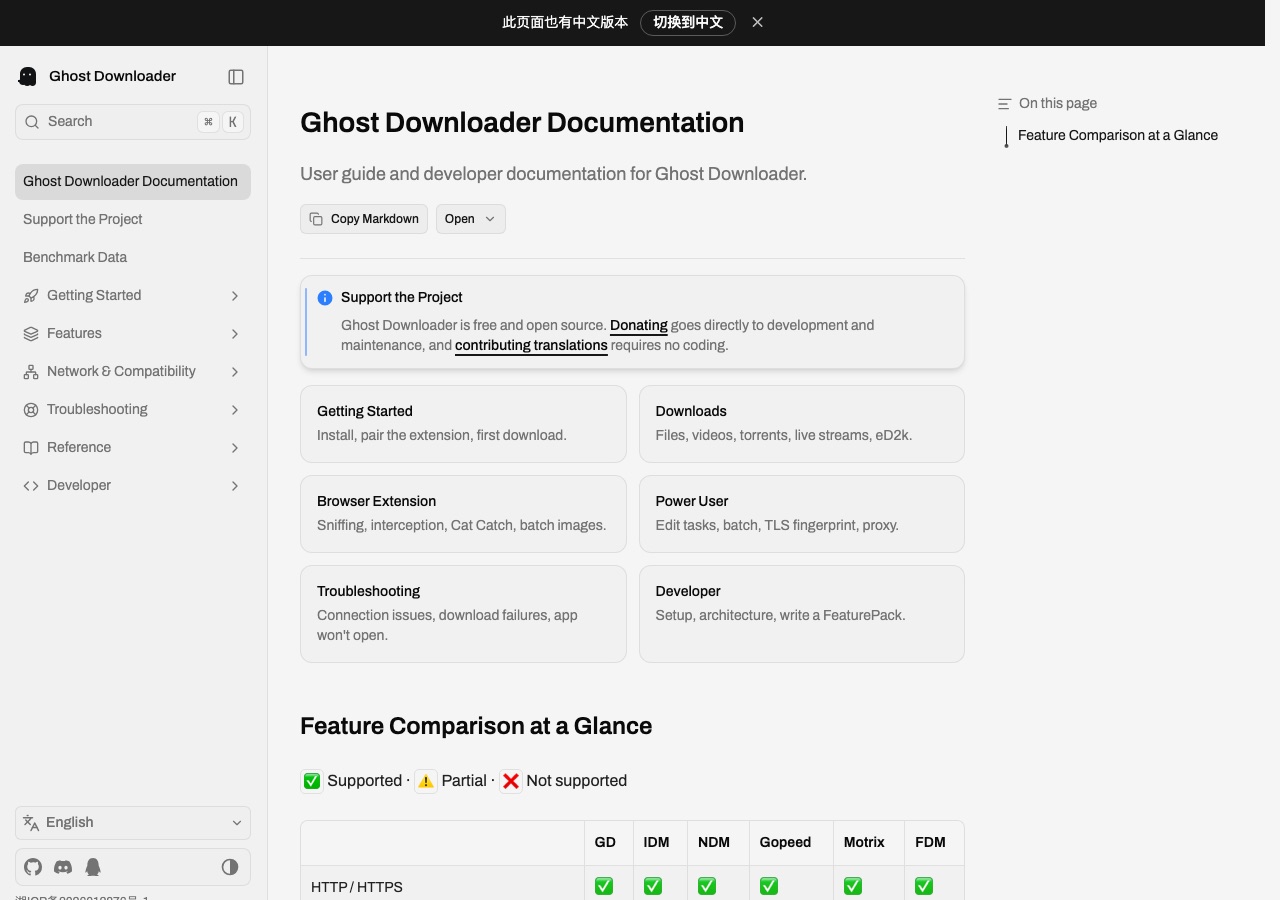Click the Motrix checkmark in HTTP / HTTPS row
This screenshot has height=900, width=1280.
coord(853,886)
